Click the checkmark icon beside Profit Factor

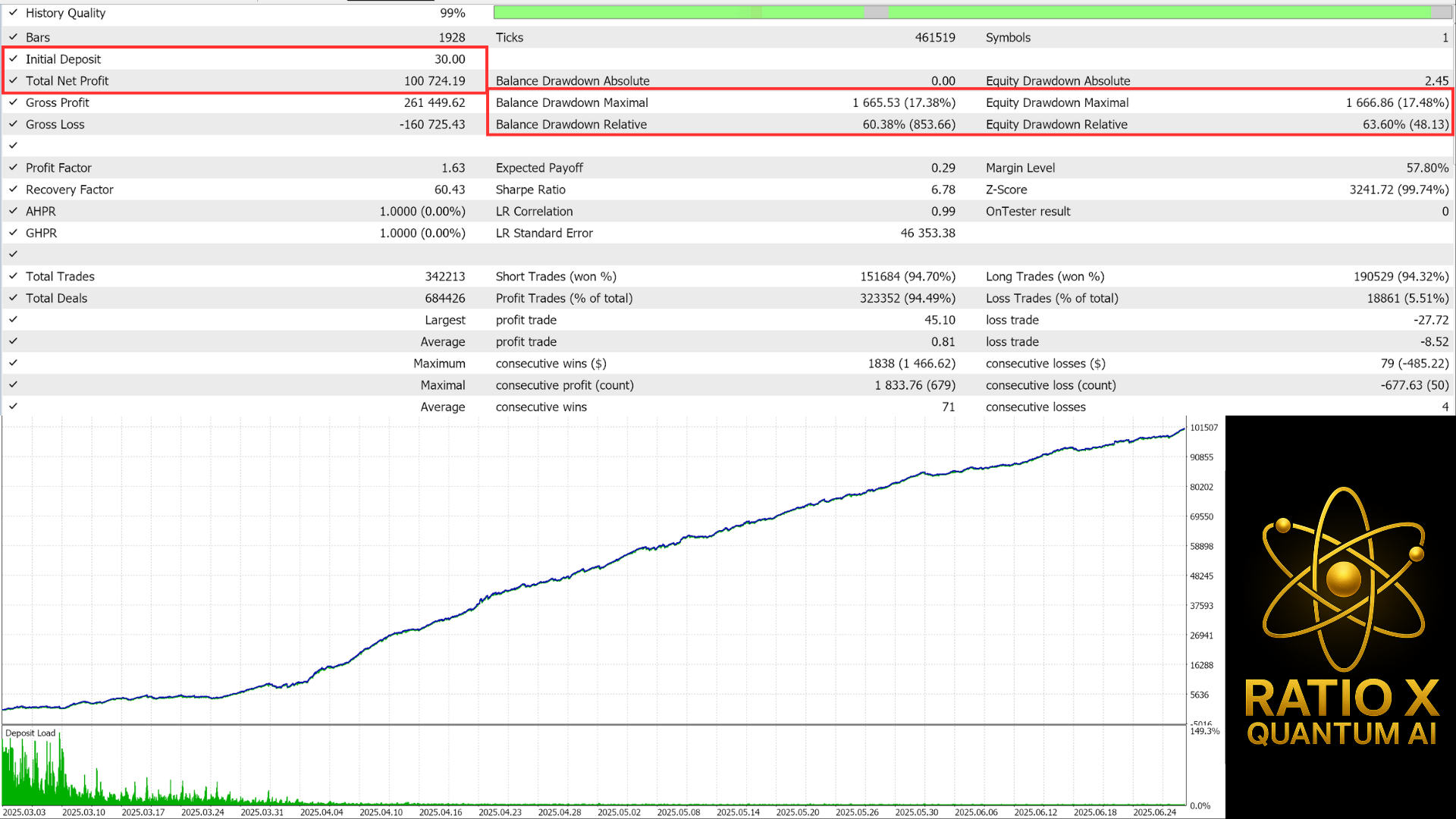13,168
